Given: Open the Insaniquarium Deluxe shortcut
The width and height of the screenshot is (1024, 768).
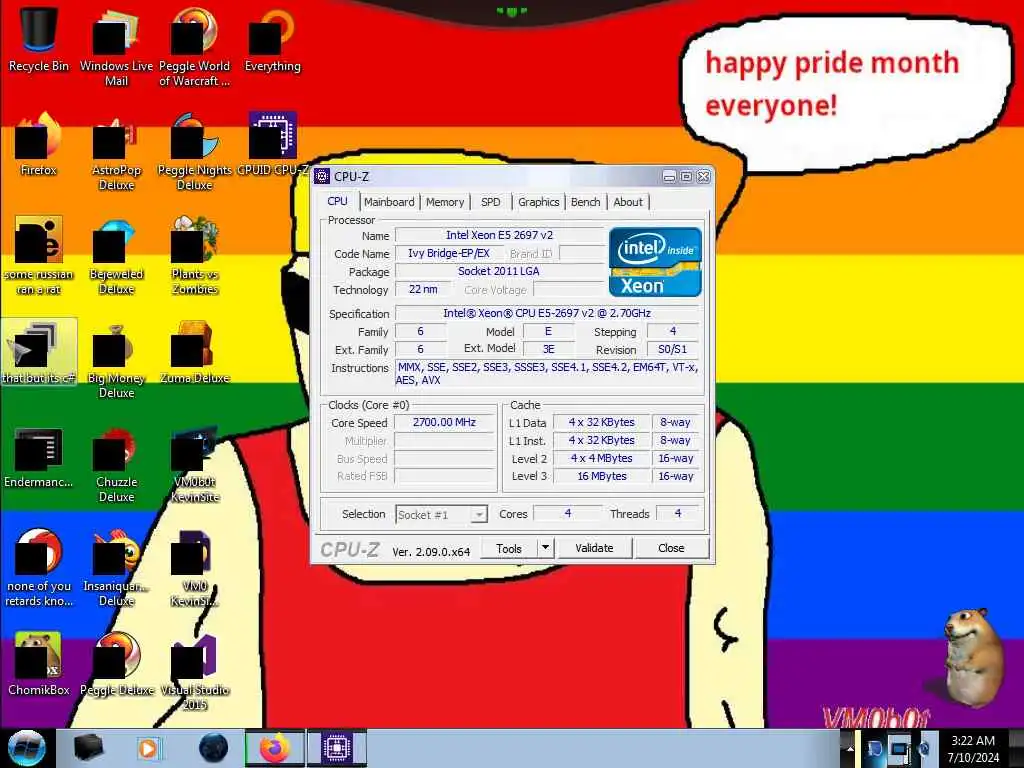Looking at the screenshot, I should 116,568.
